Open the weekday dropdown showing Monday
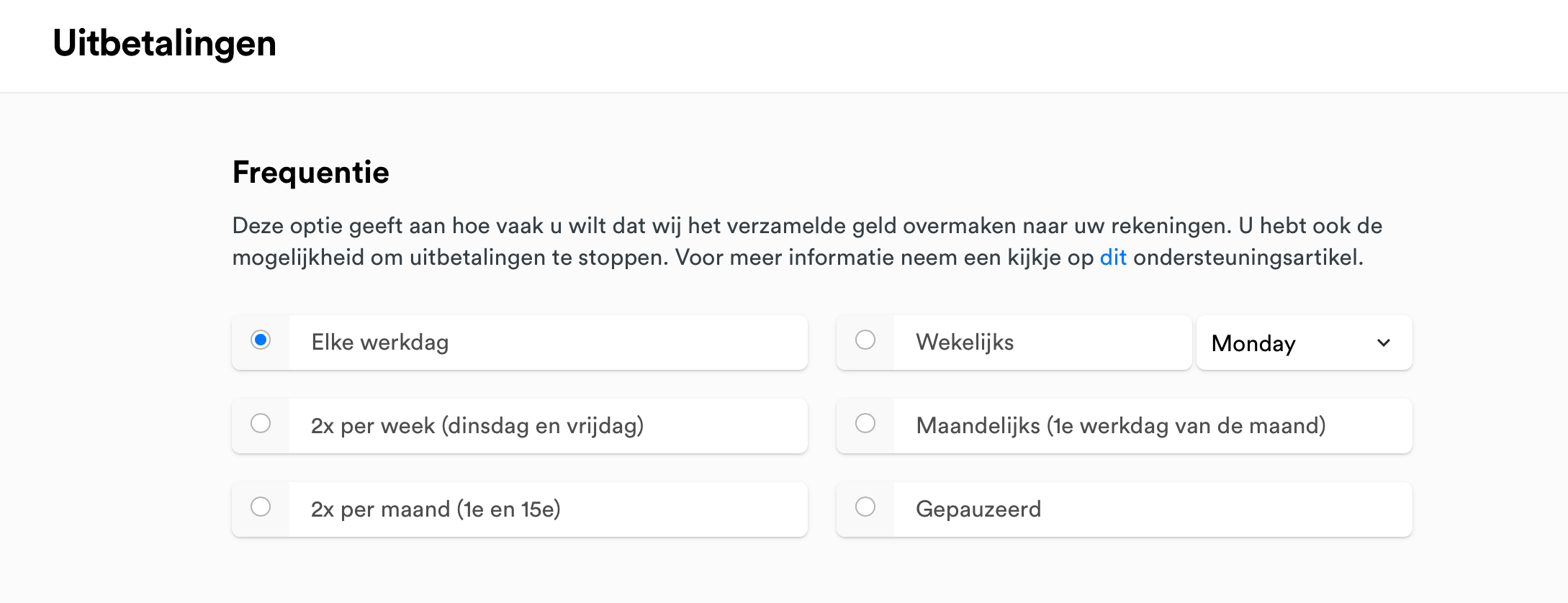Image resolution: width=1568 pixels, height=603 pixels. (x=1303, y=343)
